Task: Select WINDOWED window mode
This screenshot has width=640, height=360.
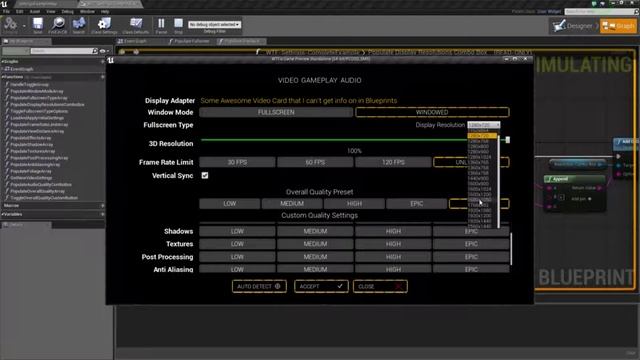Action: coord(432,112)
